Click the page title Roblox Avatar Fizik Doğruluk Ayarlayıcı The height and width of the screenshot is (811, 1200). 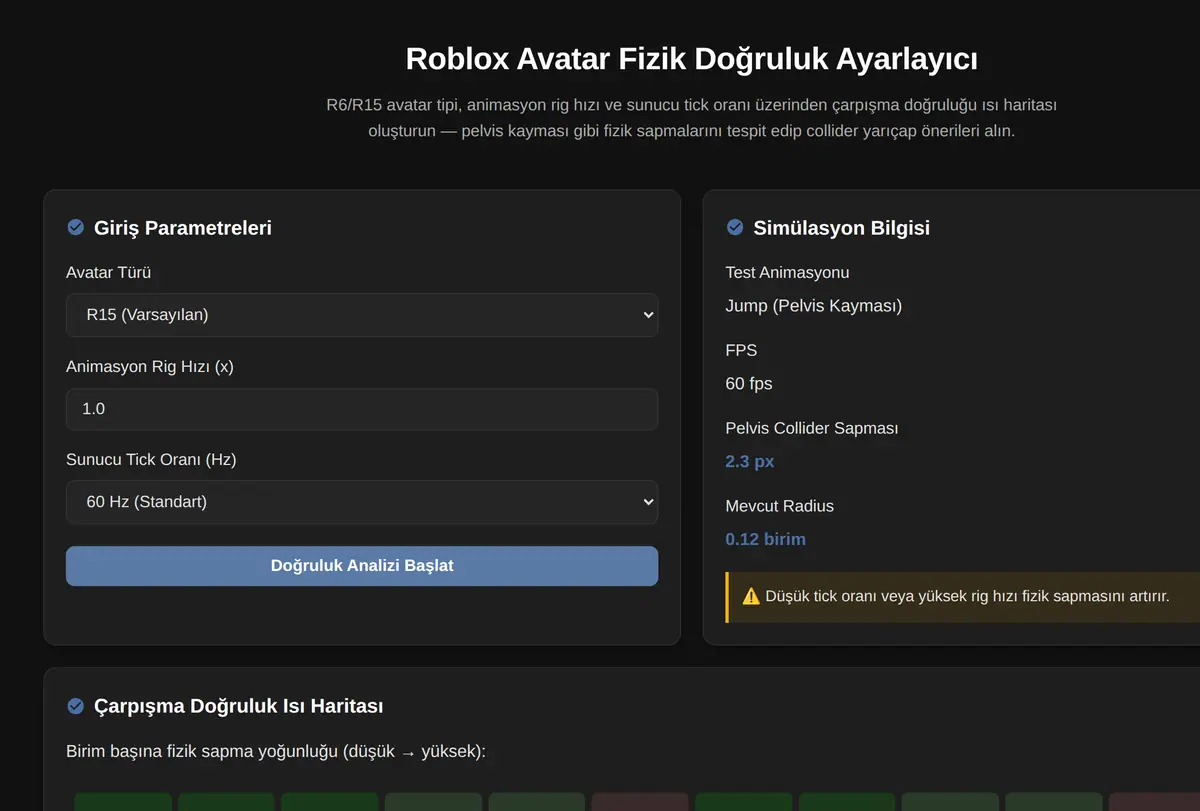pyautogui.click(x=692, y=59)
